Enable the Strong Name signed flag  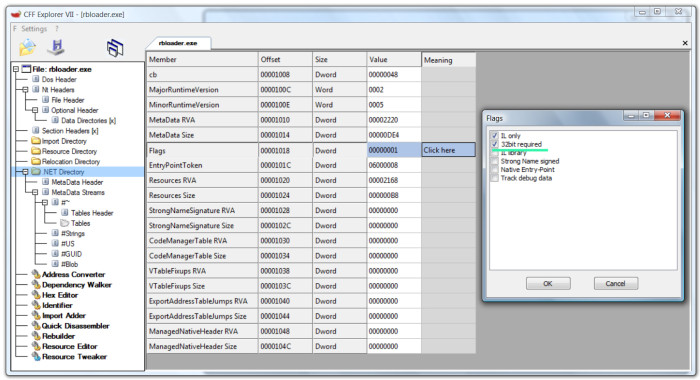494,161
